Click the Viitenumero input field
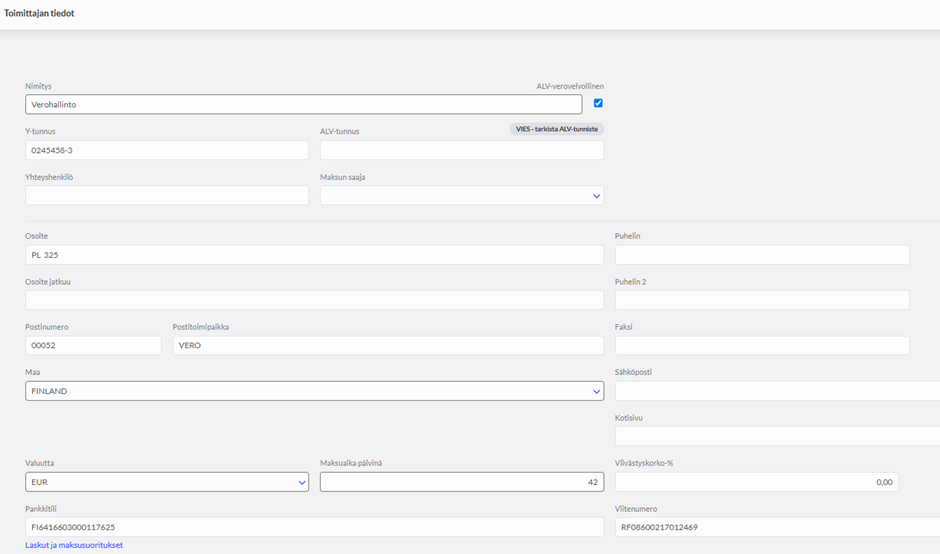 [778, 527]
